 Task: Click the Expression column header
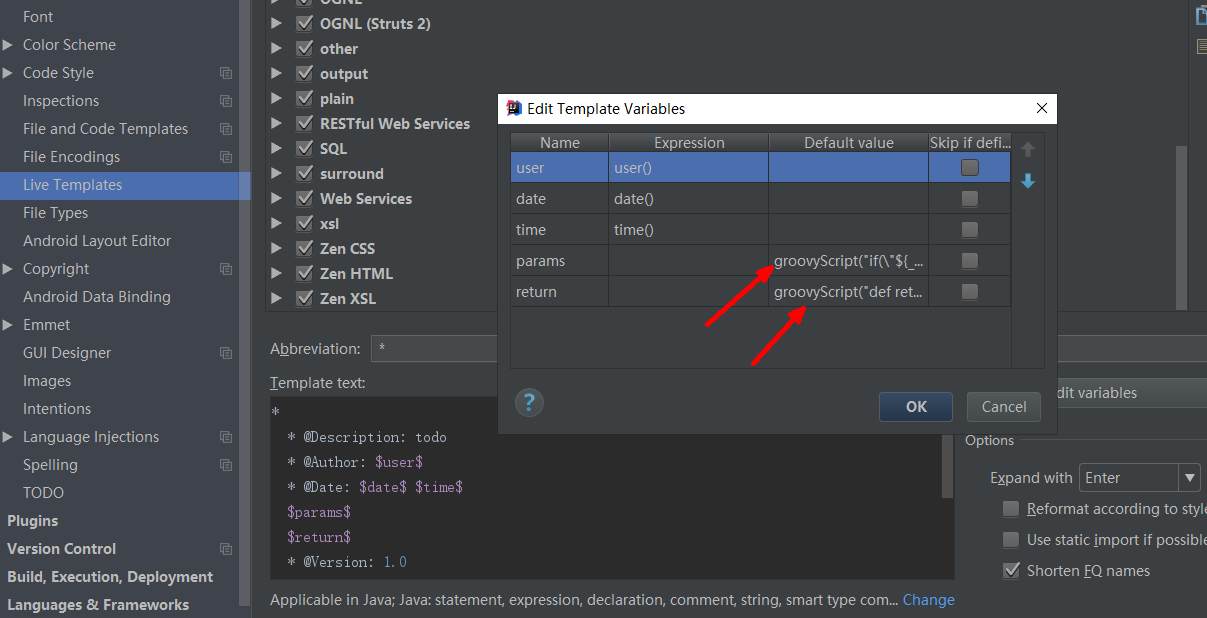[x=689, y=143]
